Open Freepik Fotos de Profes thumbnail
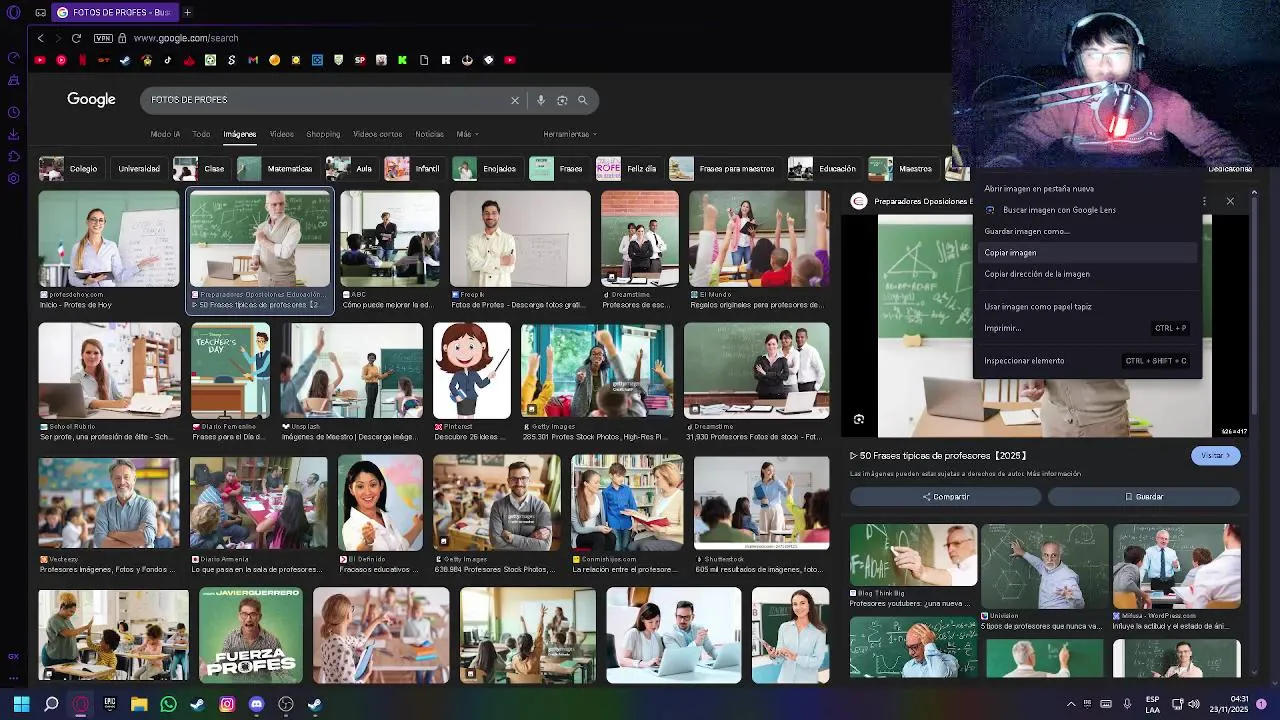This screenshot has width=1280, height=720. pos(520,239)
